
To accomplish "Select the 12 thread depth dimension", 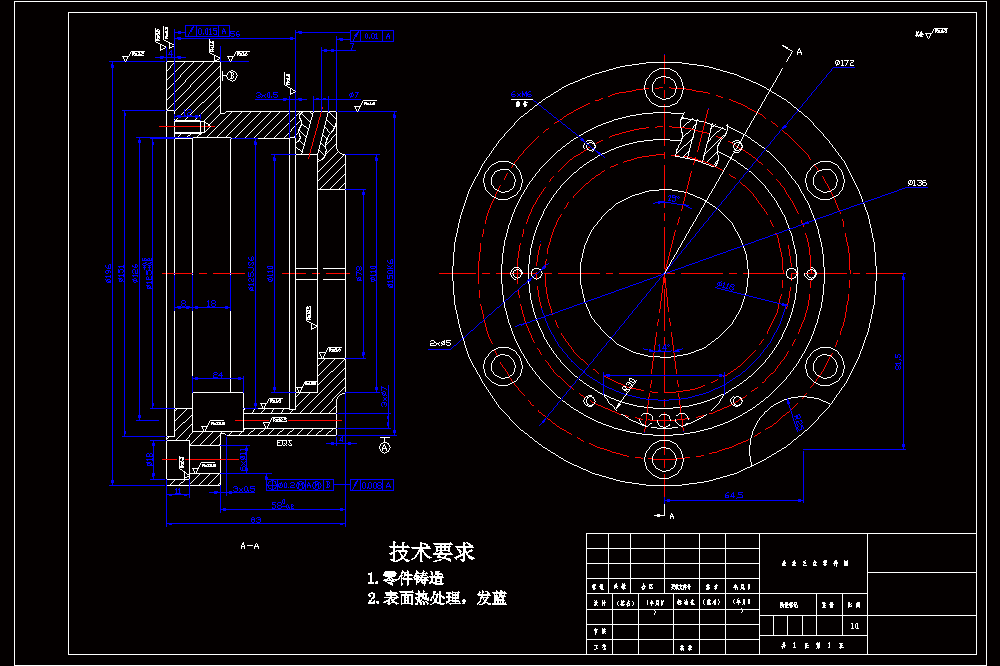I will (188, 113).
